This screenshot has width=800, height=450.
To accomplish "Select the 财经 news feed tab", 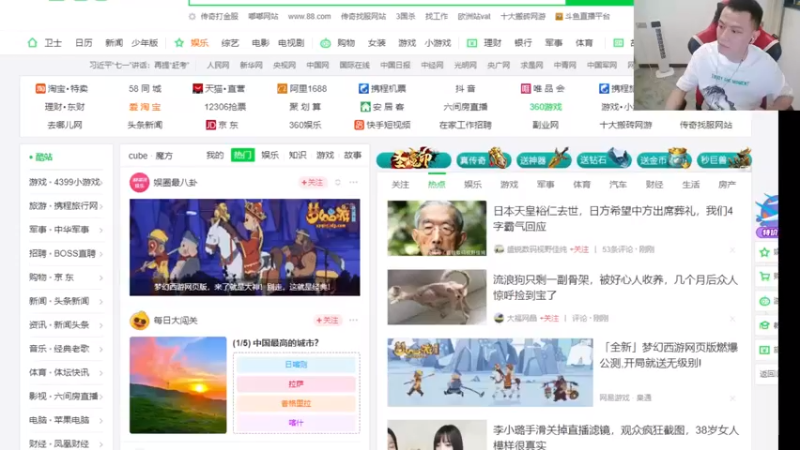I will point(654,184).
